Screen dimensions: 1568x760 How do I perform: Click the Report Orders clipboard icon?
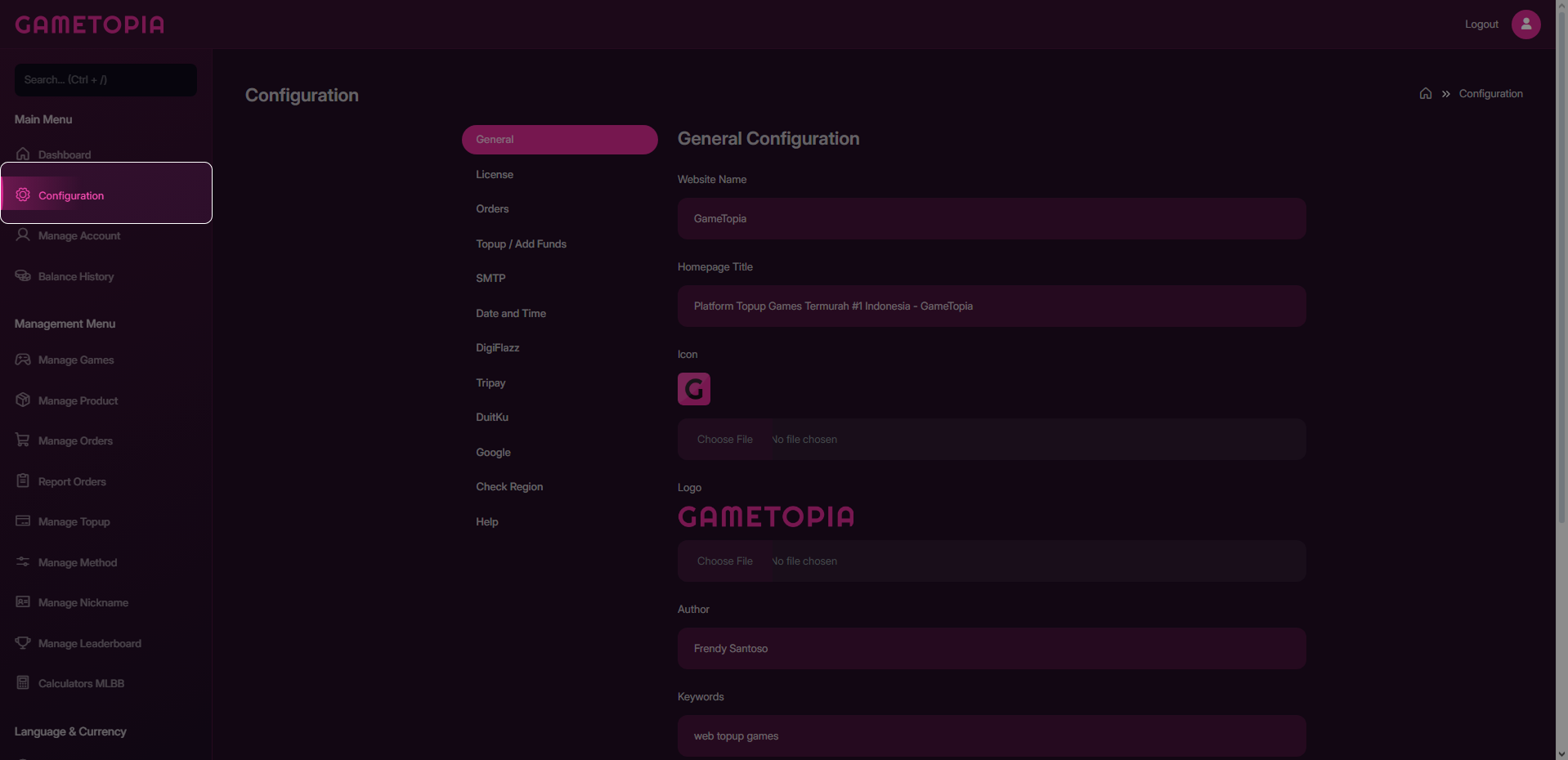click(x=23, y=481)
